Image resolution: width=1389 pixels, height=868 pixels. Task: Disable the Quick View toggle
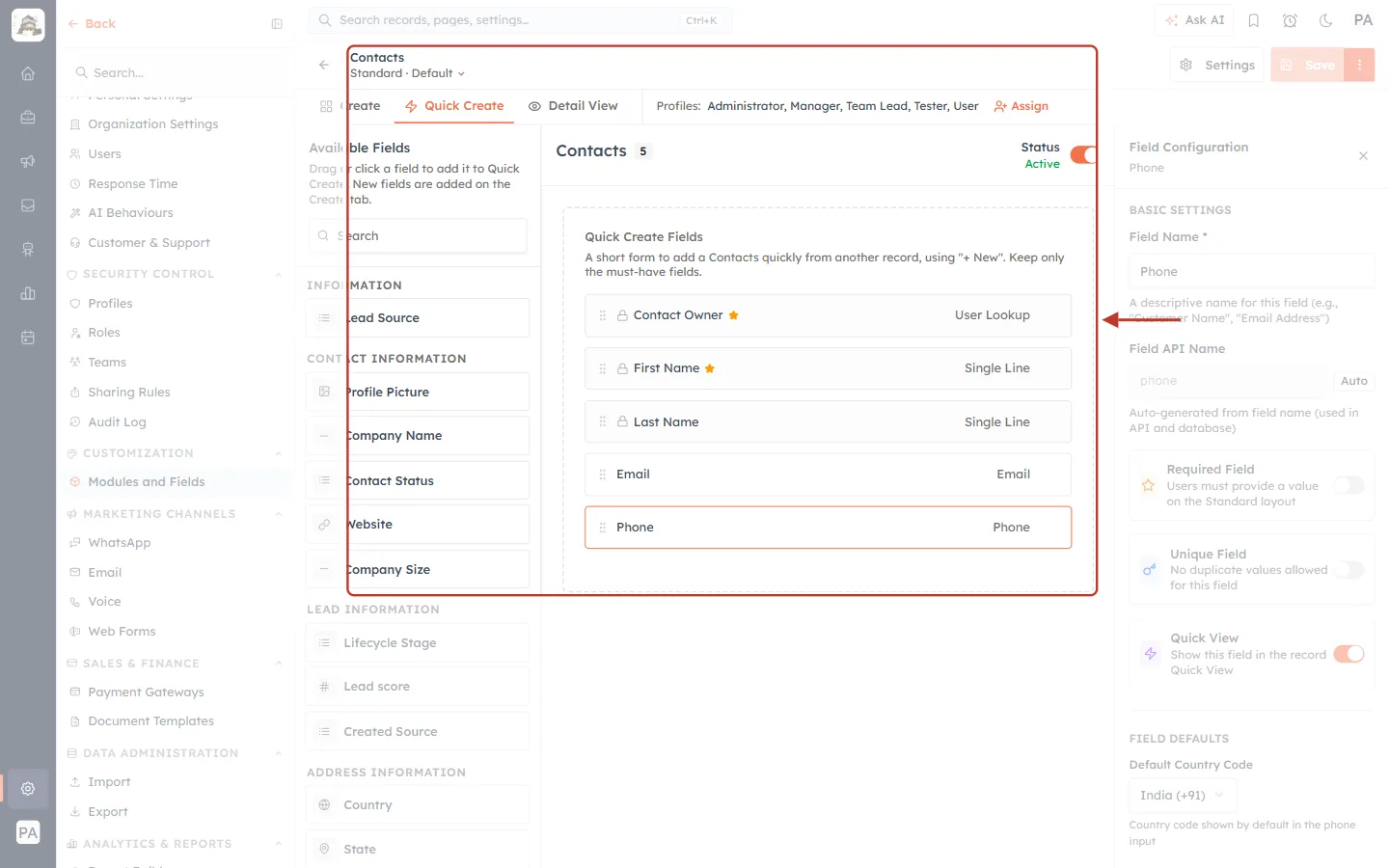(x=1349, y=654)
